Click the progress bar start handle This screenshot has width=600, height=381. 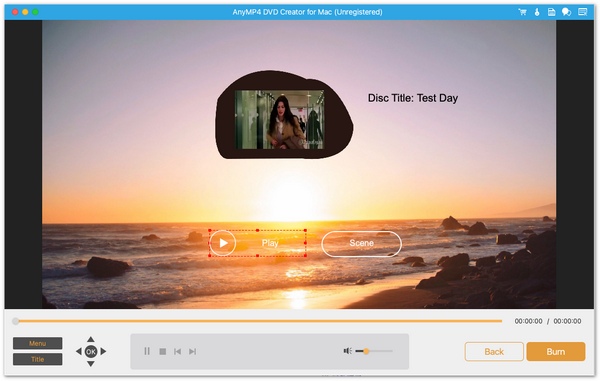click(x=15, y=321)
